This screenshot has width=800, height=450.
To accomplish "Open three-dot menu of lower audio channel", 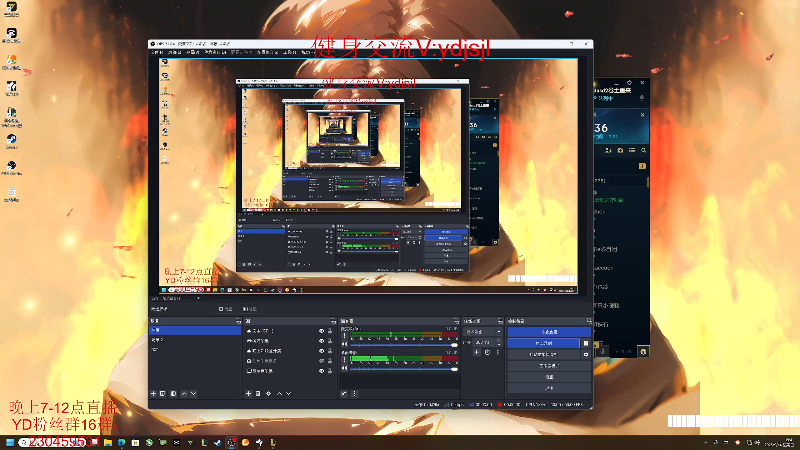I will tap(344, 360).
